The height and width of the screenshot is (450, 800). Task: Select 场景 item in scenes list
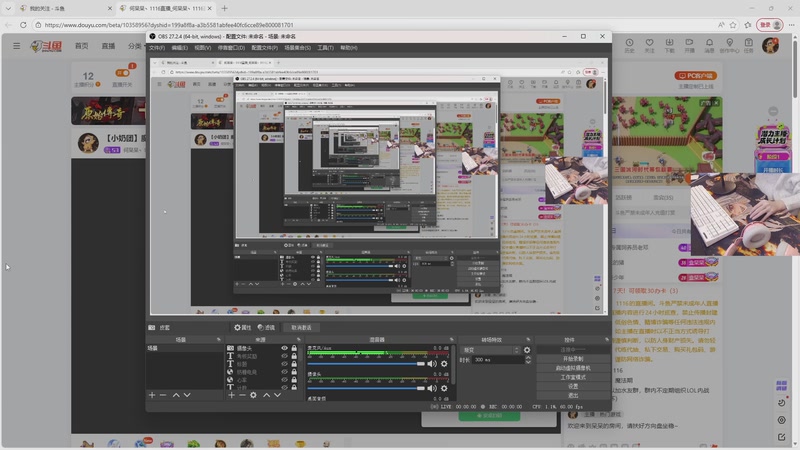point(184,348)
